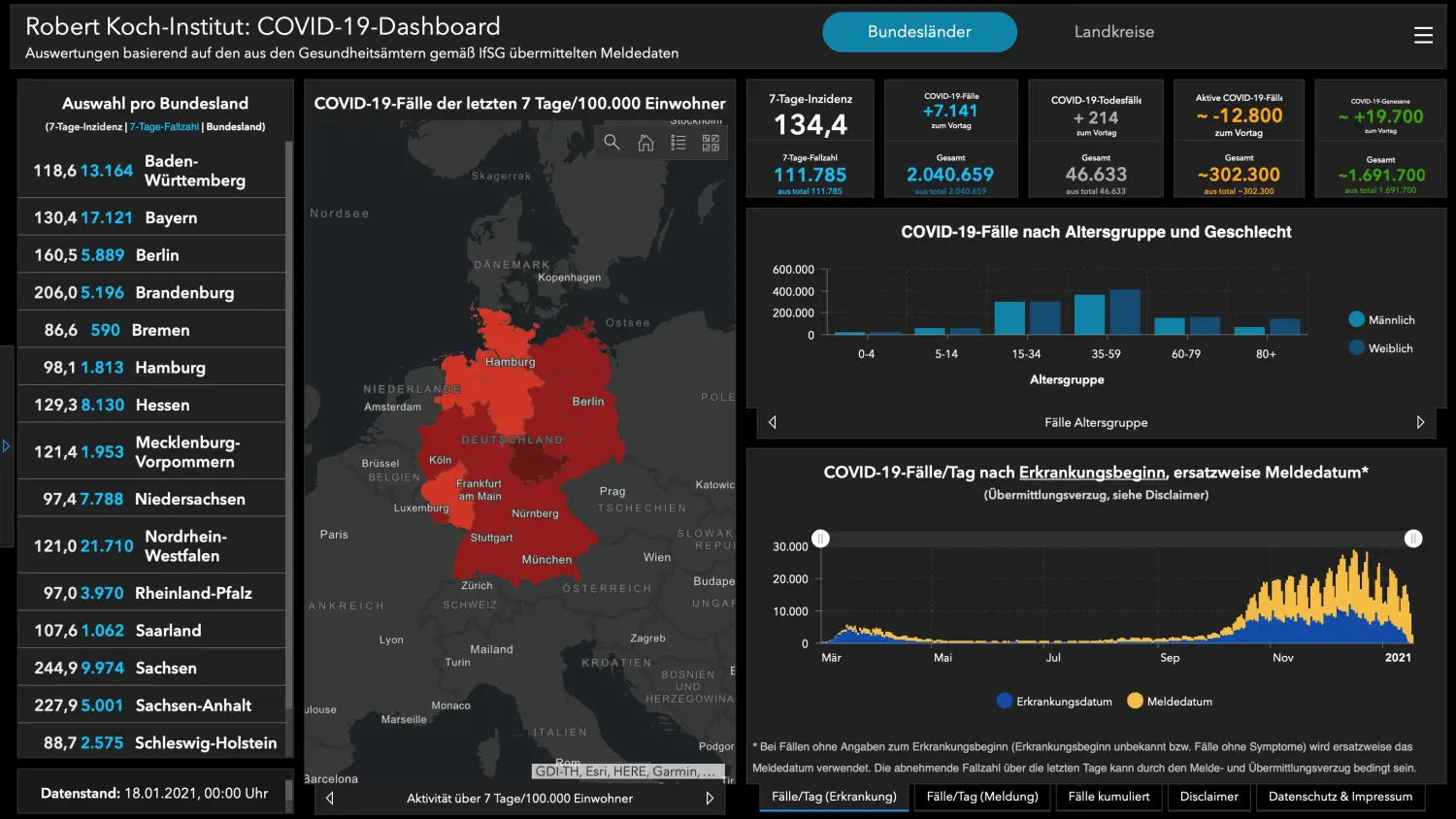The image size is (1456, 819).
Task: Select the Bundesländer button
Action: [919, 32]
